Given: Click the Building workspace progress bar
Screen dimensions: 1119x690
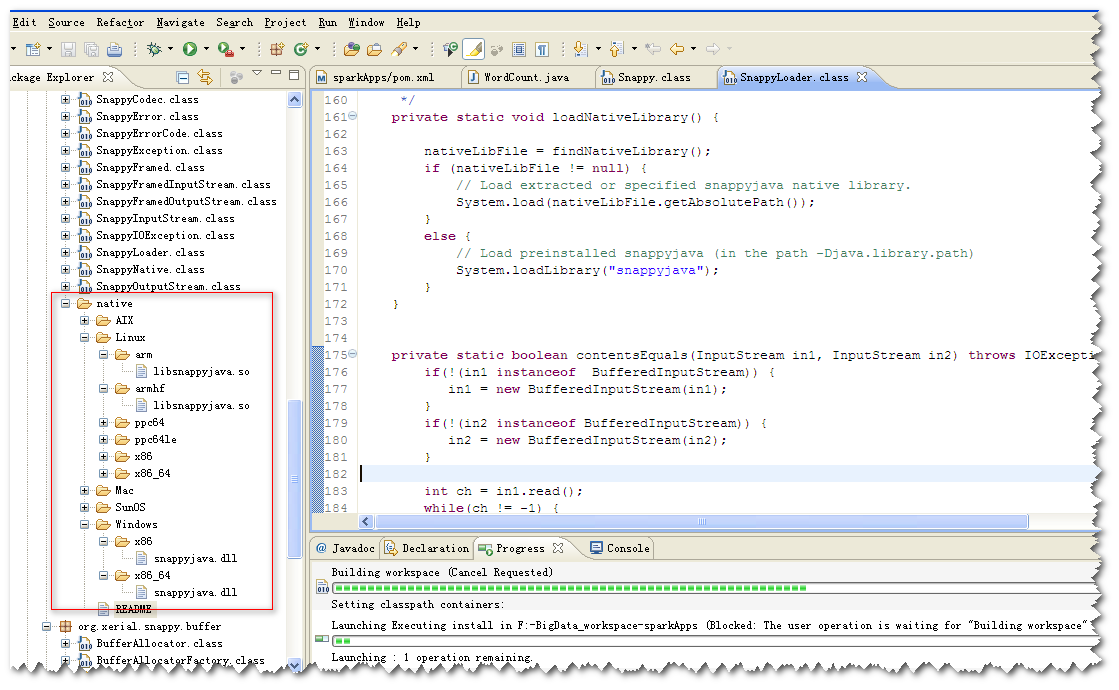Looking at the screenshot, I should (x=570, y=588).
